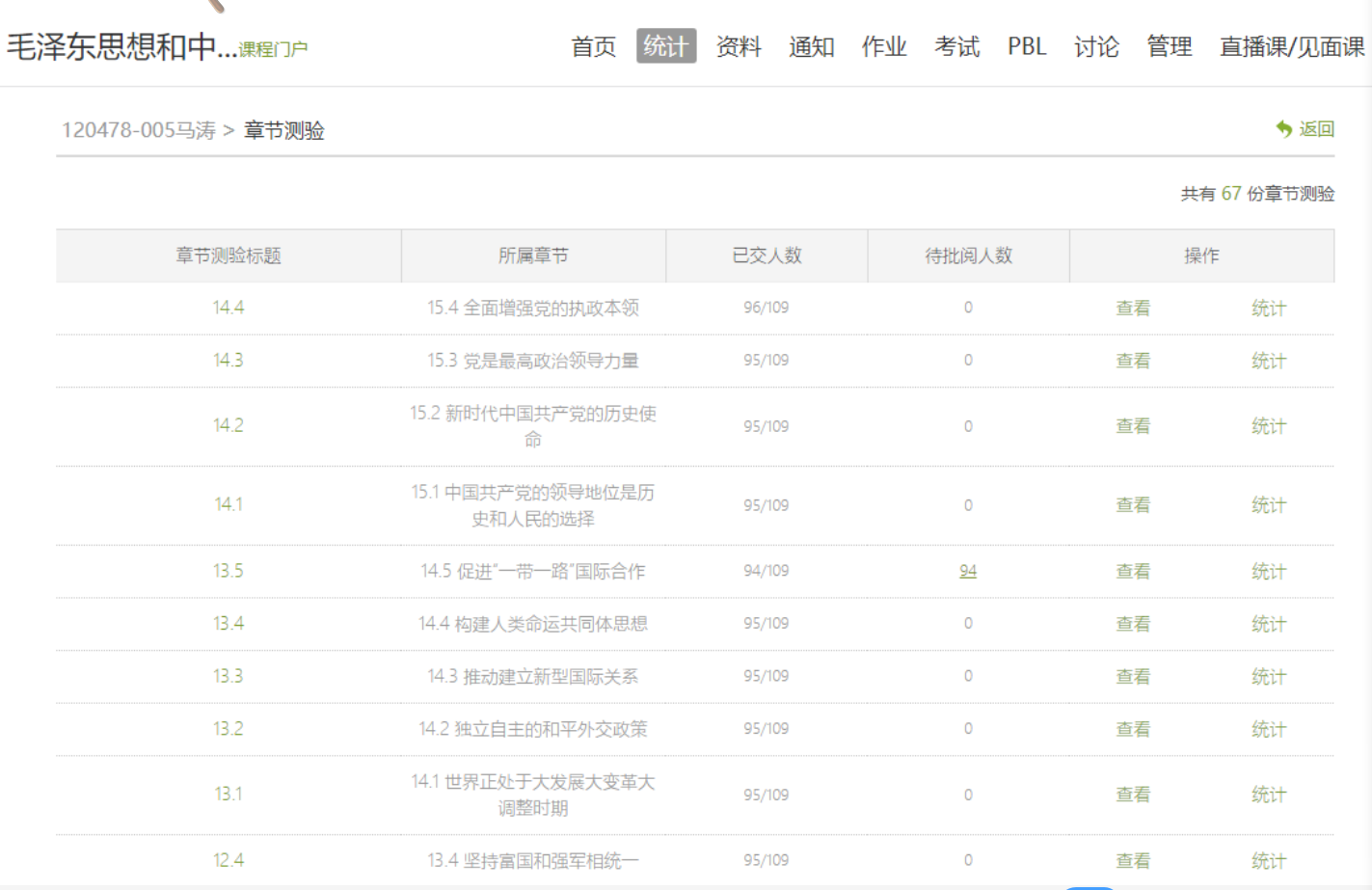Click 统计 for quiz 13.1

click(x=1268, y=795)
